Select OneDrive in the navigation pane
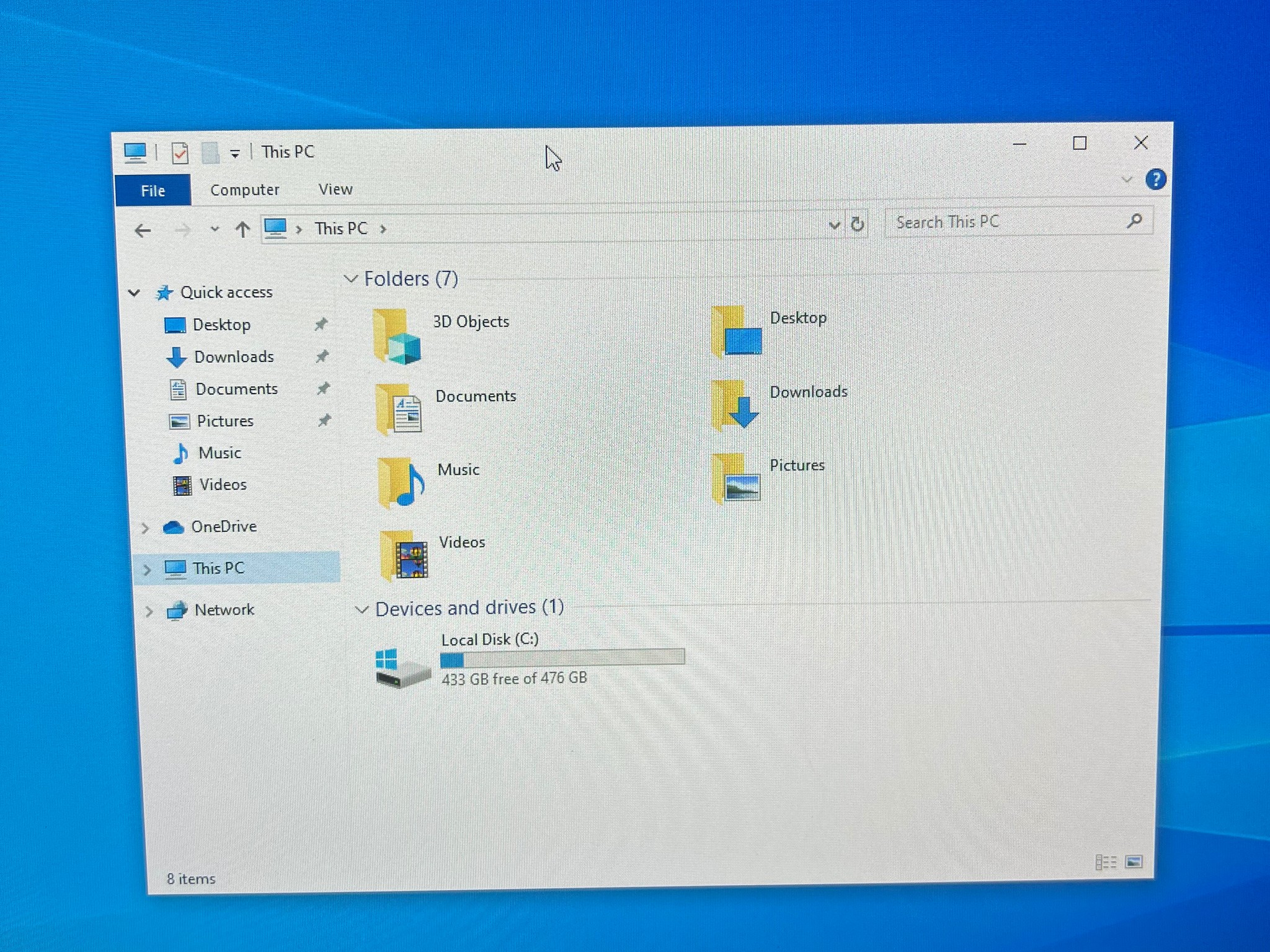The image size is (1270, 952). [x=223, y=527]
